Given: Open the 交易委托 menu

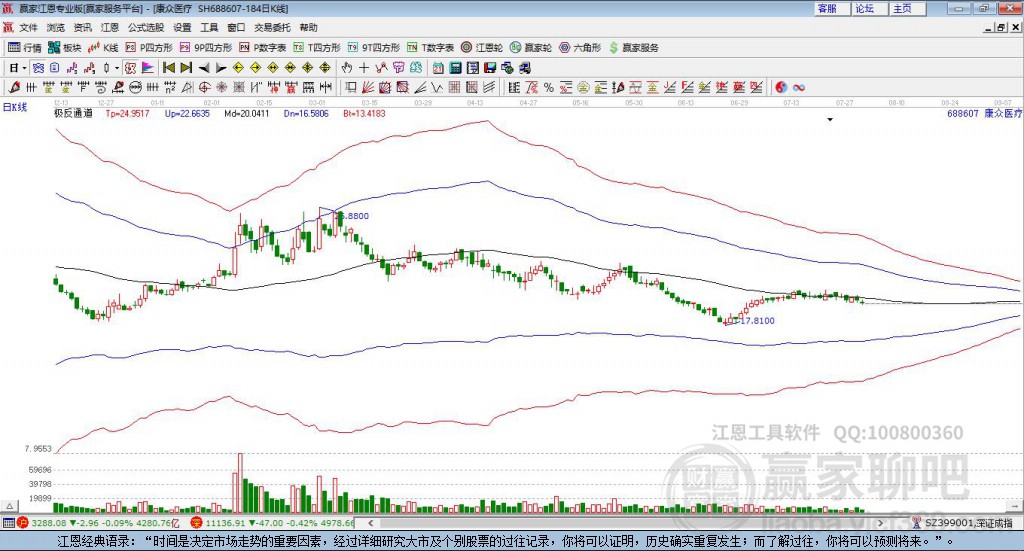Looking at the screenshot, I should (x=272, y=27).
